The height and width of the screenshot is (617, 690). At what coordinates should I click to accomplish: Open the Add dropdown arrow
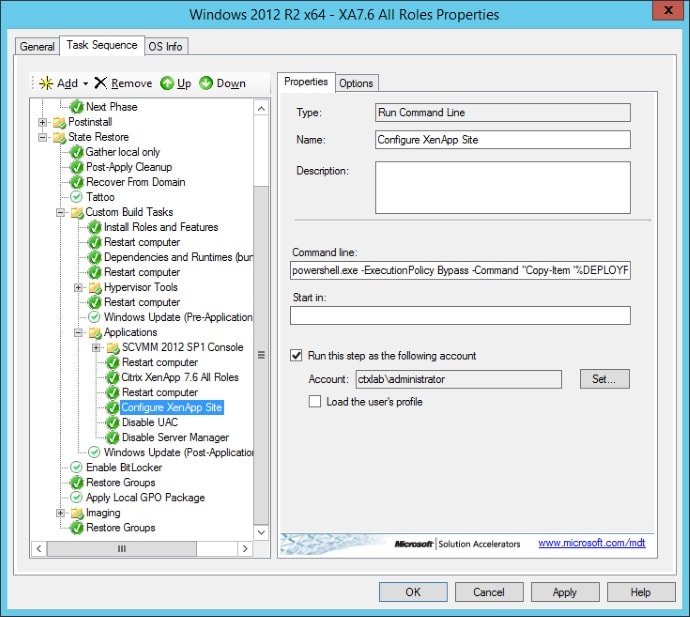(x=85, y=84)
